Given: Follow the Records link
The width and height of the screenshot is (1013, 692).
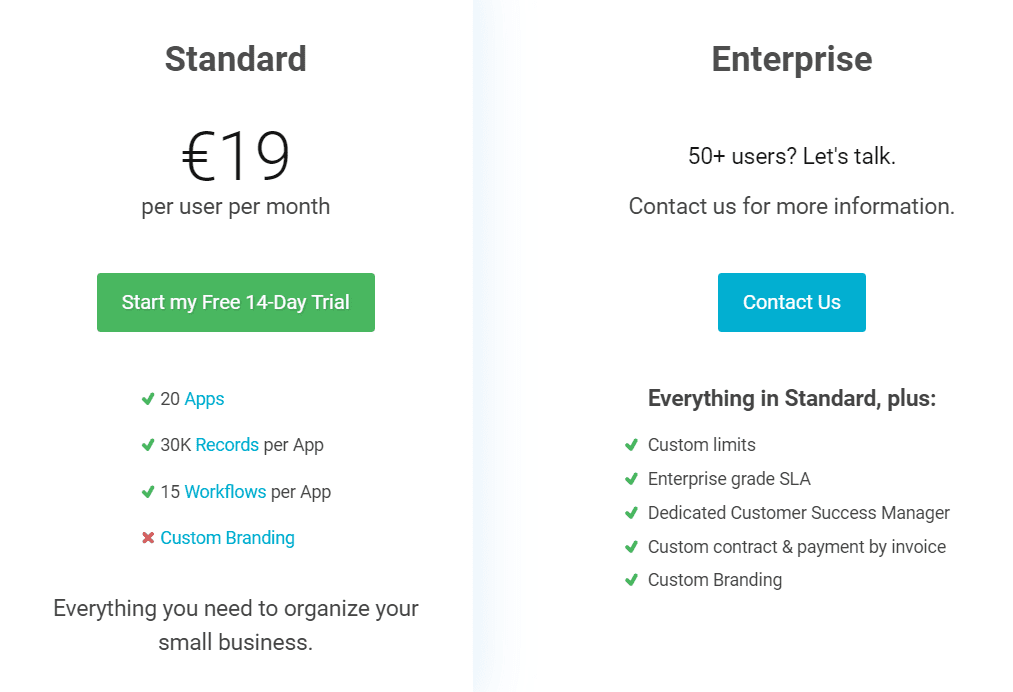Looking at the screenshot, I should click(x=227, y=445).
